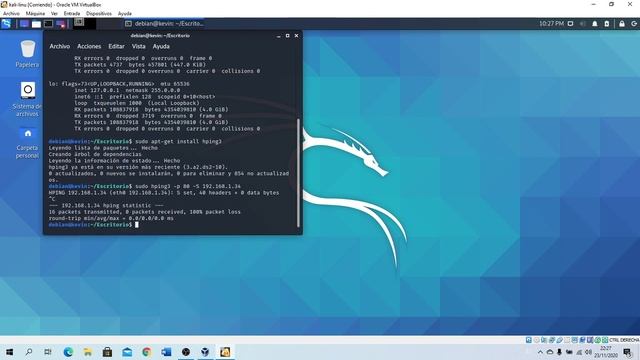Open notifications bell in Kali panel

[x=595, y=24]
